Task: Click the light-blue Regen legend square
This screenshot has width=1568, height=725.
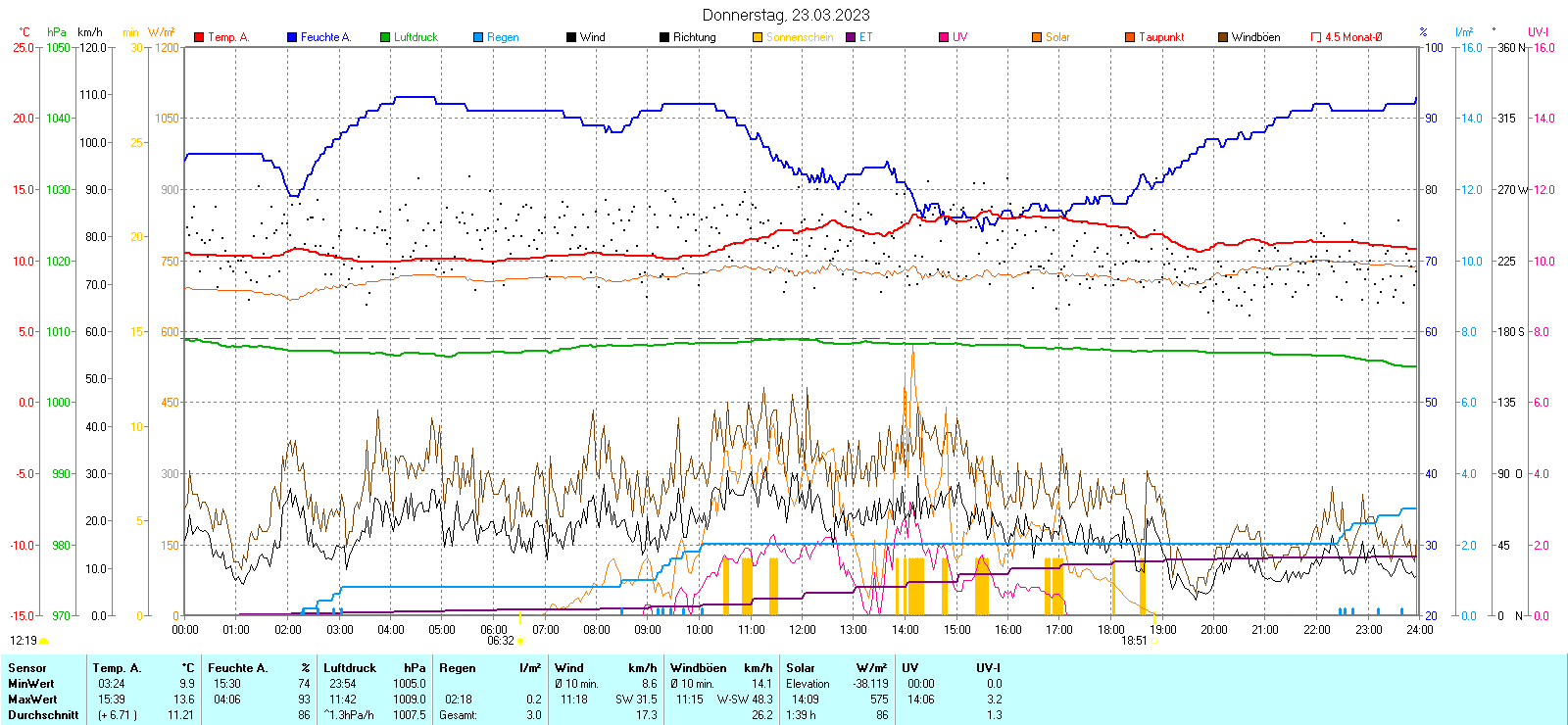Action: [x=478, y=37]
